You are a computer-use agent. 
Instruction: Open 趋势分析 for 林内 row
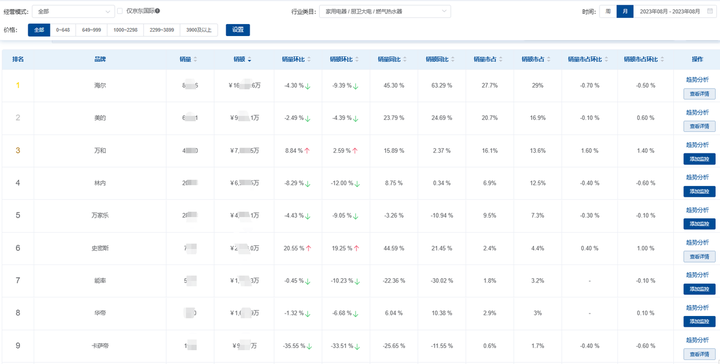coord(697,177)
